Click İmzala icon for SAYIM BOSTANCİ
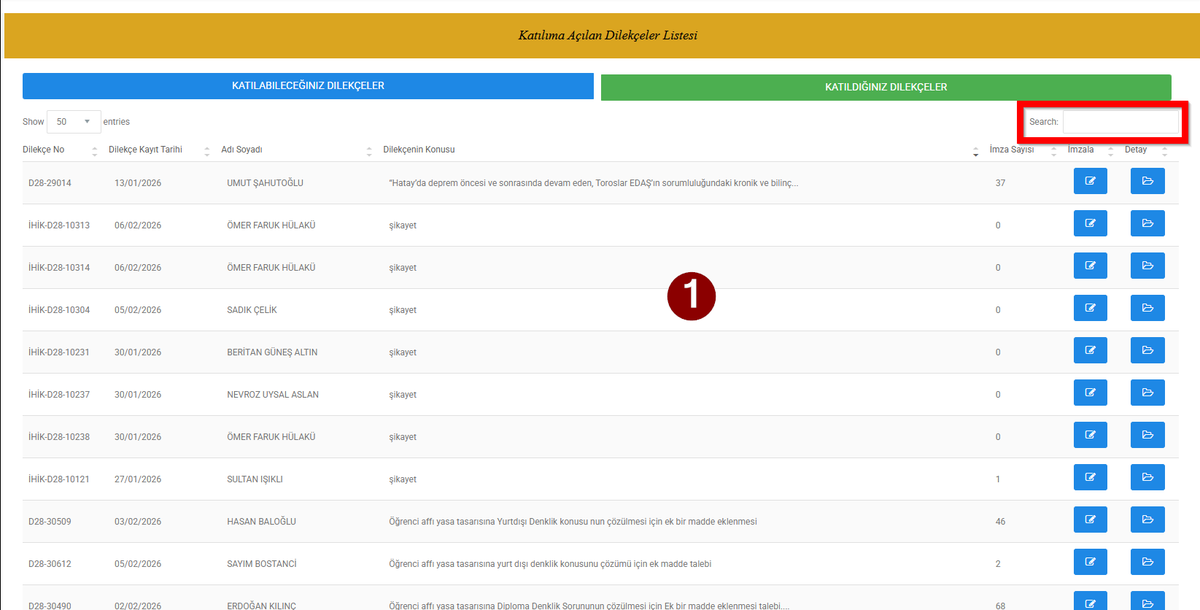 tap(1090, 562)
